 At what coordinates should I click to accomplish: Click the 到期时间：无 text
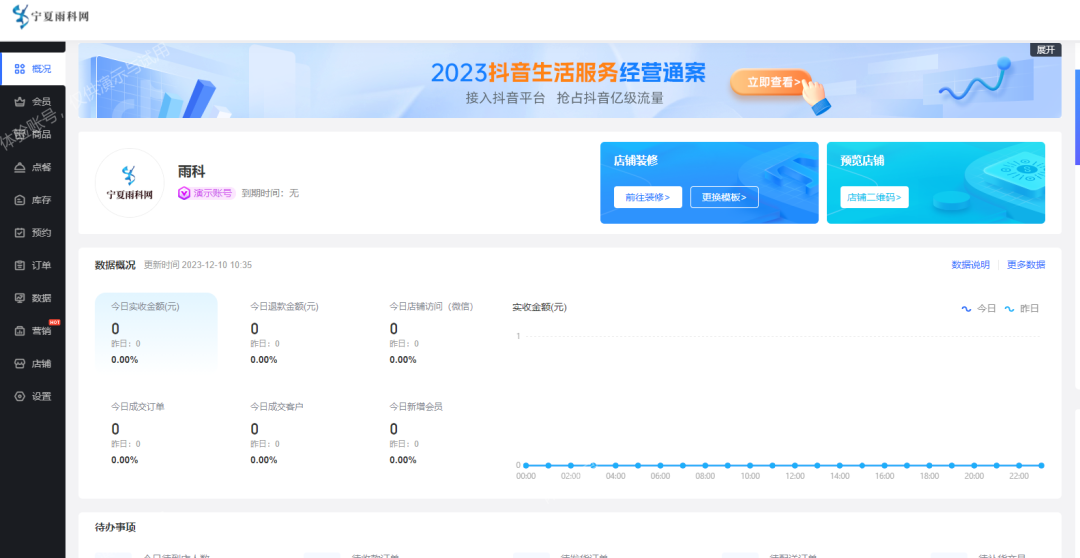(270, 194)
